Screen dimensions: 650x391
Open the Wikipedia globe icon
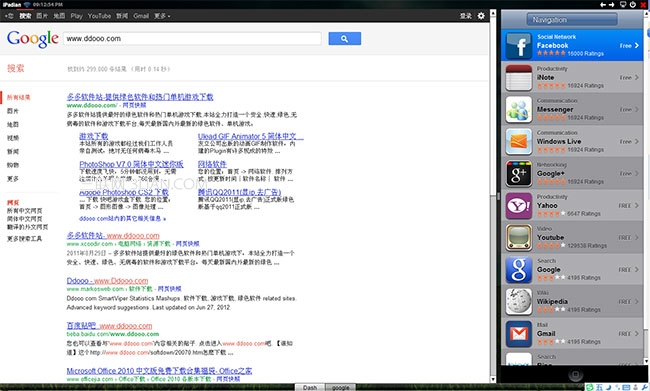click(x=518, y=301)
